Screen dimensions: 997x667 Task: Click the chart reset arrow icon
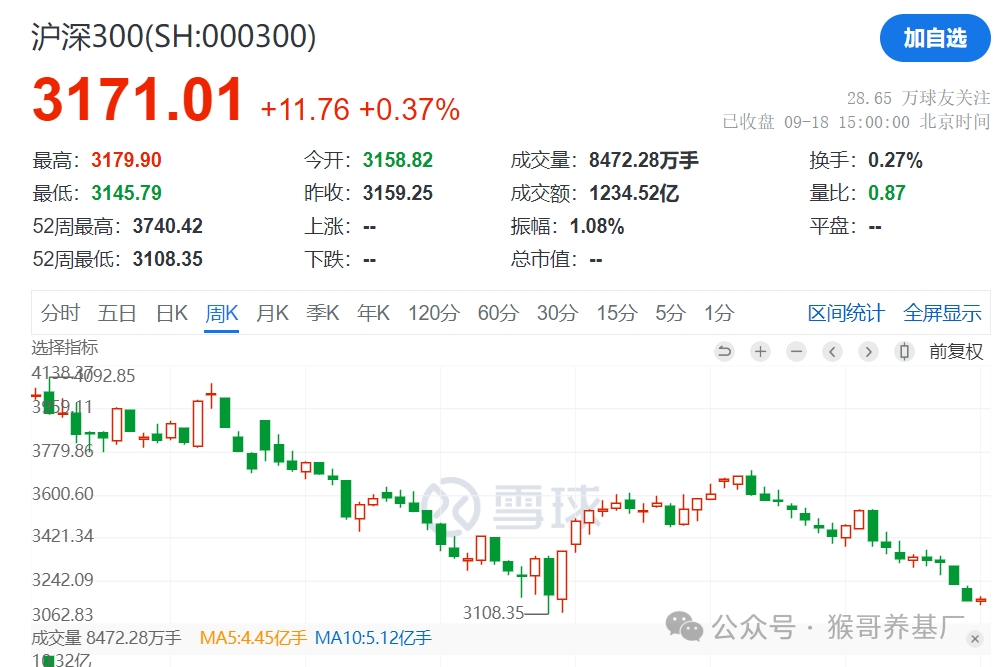724,351
